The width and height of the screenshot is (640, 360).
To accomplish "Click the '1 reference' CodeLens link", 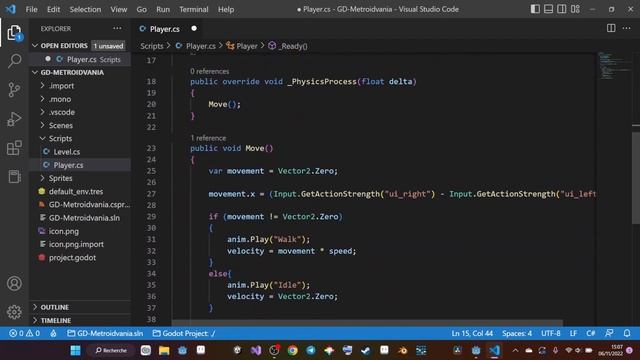I will click(208, 138).
